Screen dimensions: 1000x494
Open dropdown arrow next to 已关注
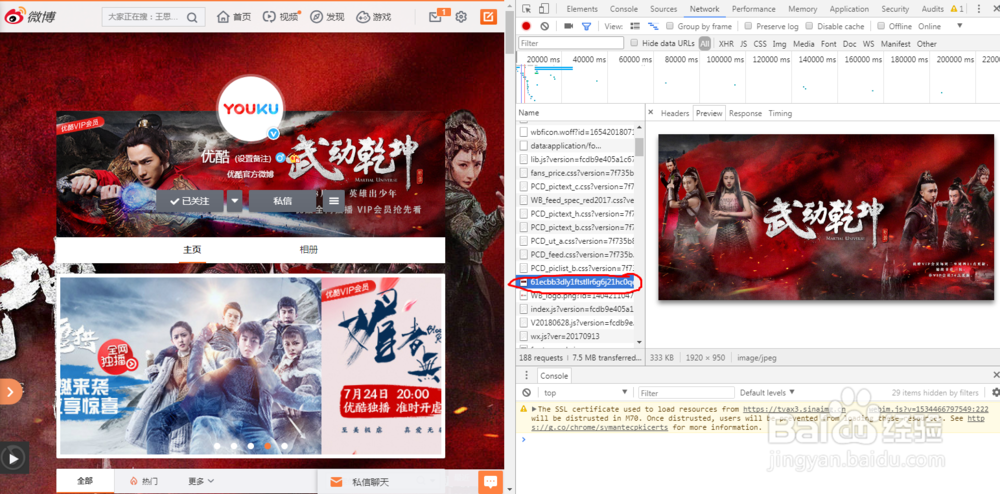(x=235, y=201)
